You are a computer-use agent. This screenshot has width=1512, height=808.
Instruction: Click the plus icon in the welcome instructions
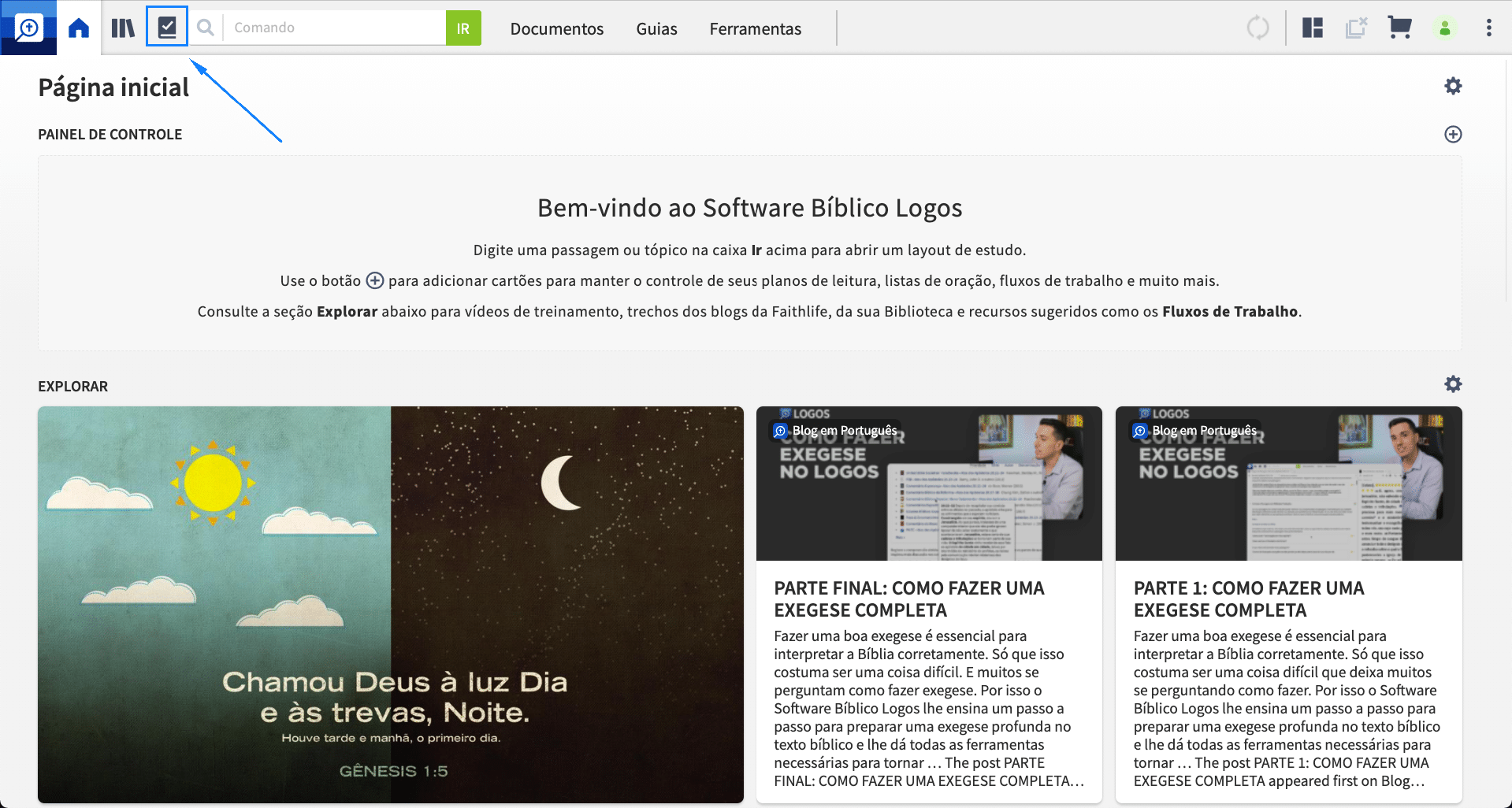pos(375,280)
